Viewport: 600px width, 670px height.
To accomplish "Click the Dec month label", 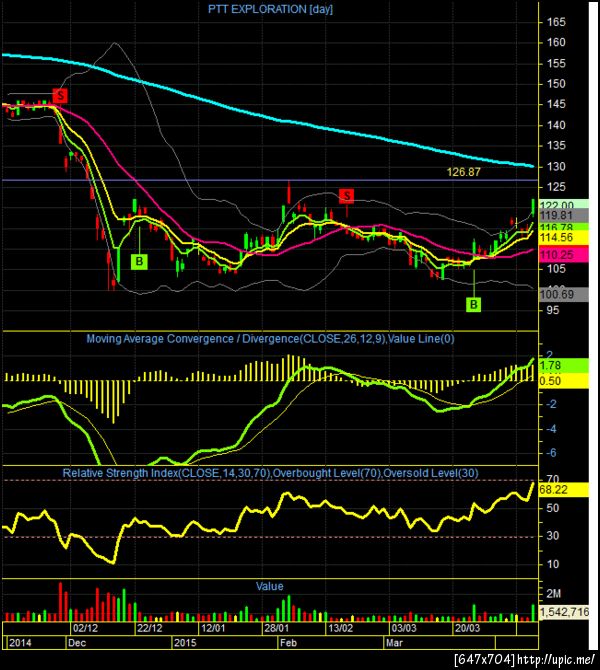I will click(x=77, y=643).
